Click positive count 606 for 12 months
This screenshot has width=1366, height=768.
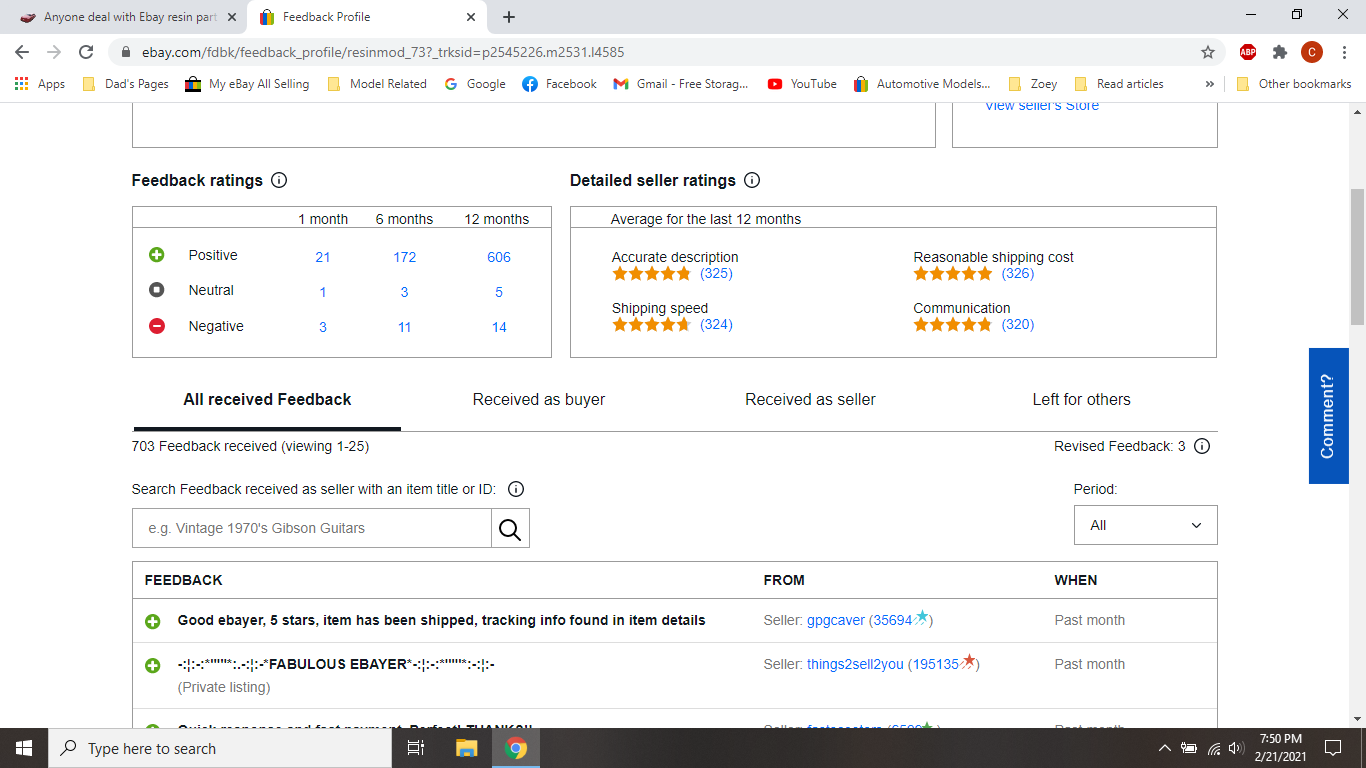click(x=499, y=257)
